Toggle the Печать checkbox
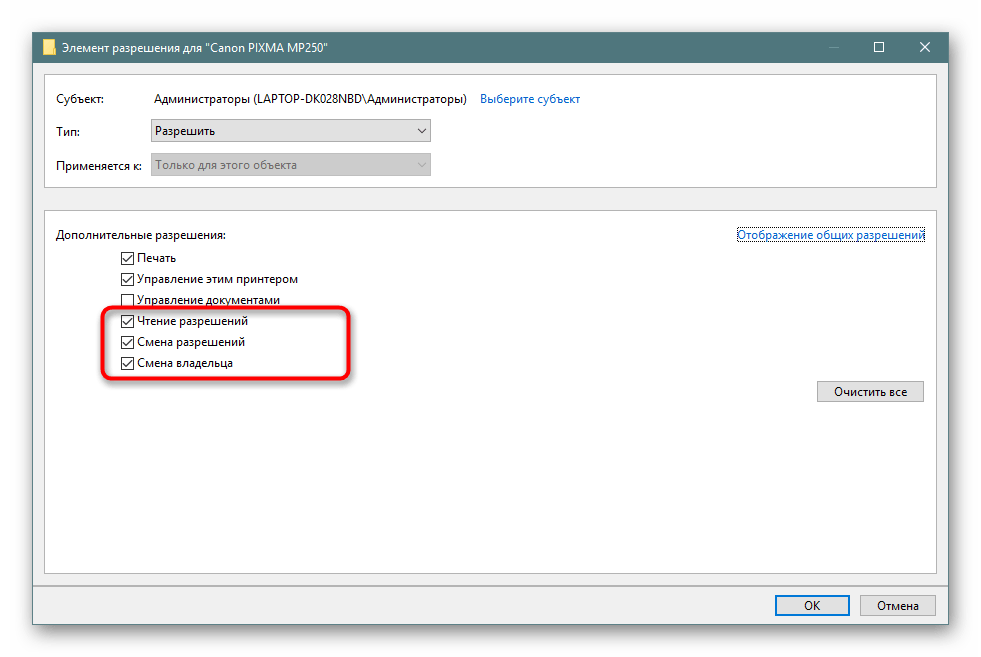This screenshot has height=657, width=981. click(127, 258)
